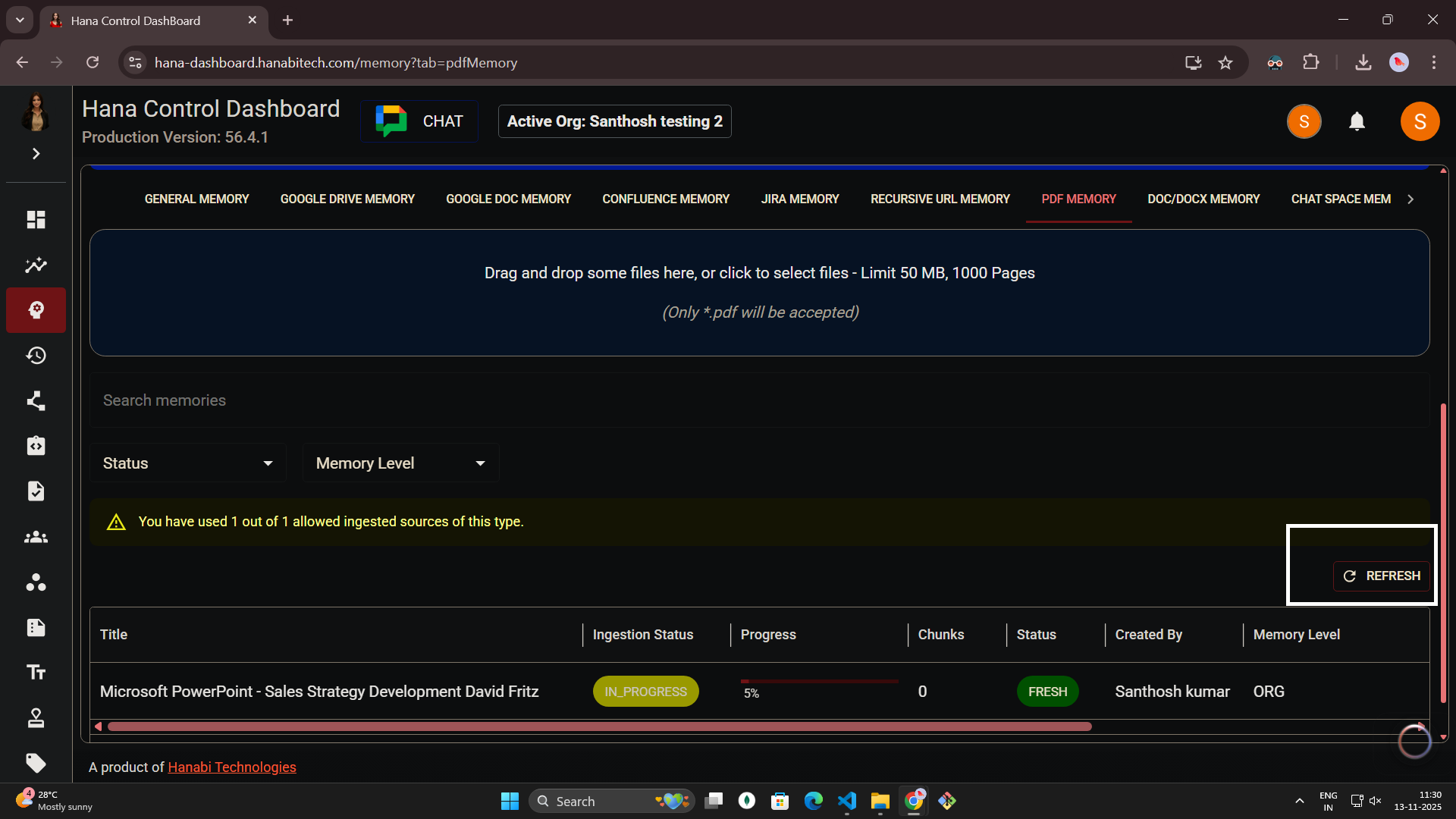
Task: Open the Dashboard panel from the sidebar
Action: pos(36,220)
